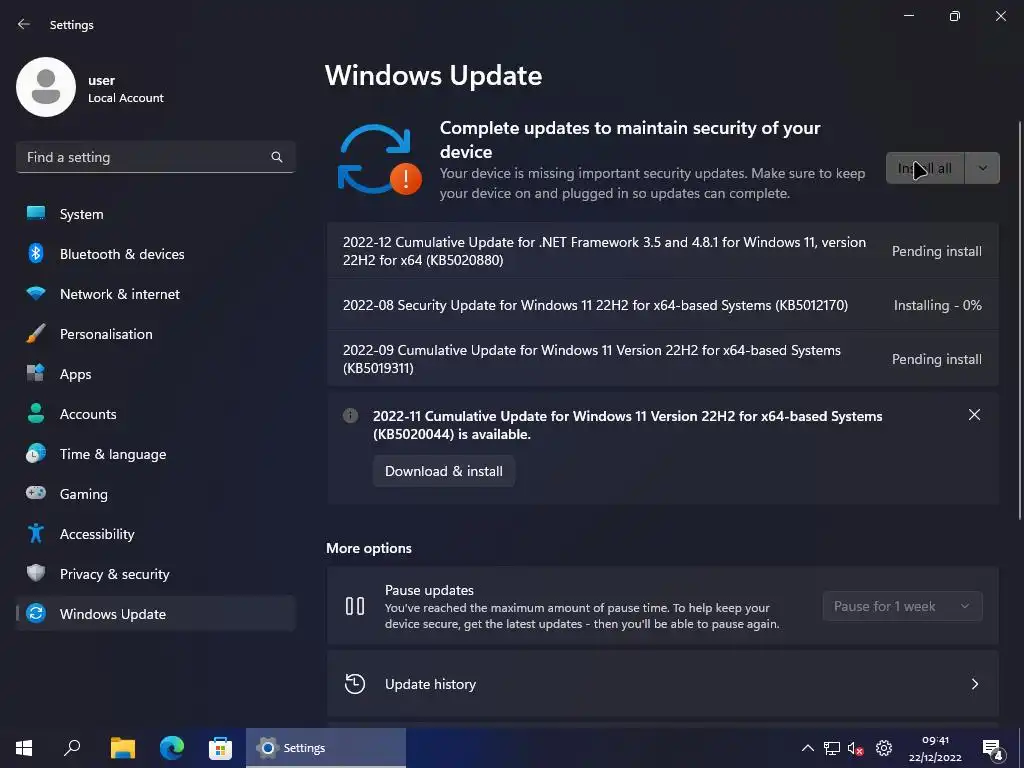Image resolution: width=1024 pixels, height=768 pixels.
Task: Open the System settings page
Action: coord(156,214)
